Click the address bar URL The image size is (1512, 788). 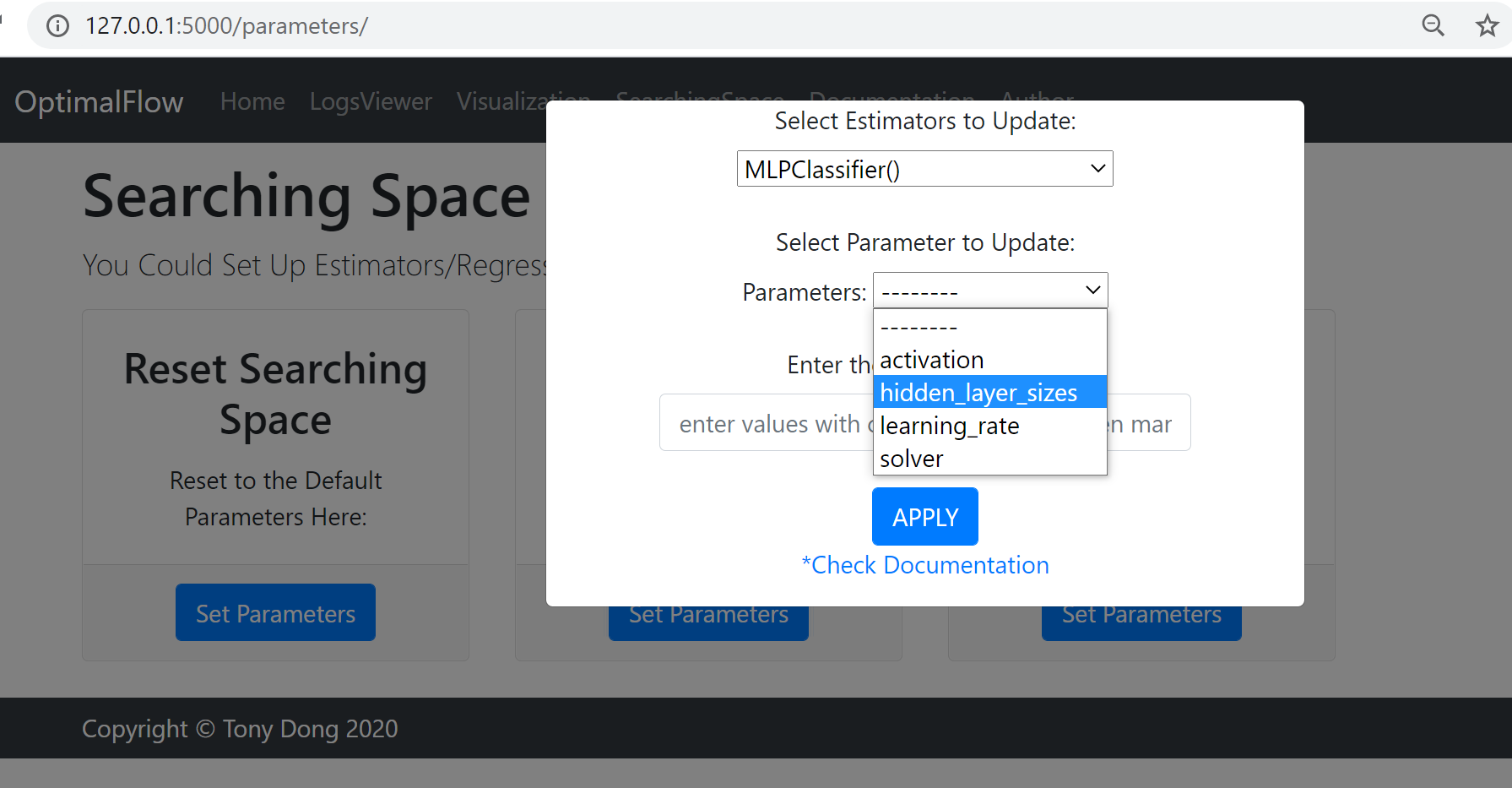pyautogui.click(x=226, y=26)
